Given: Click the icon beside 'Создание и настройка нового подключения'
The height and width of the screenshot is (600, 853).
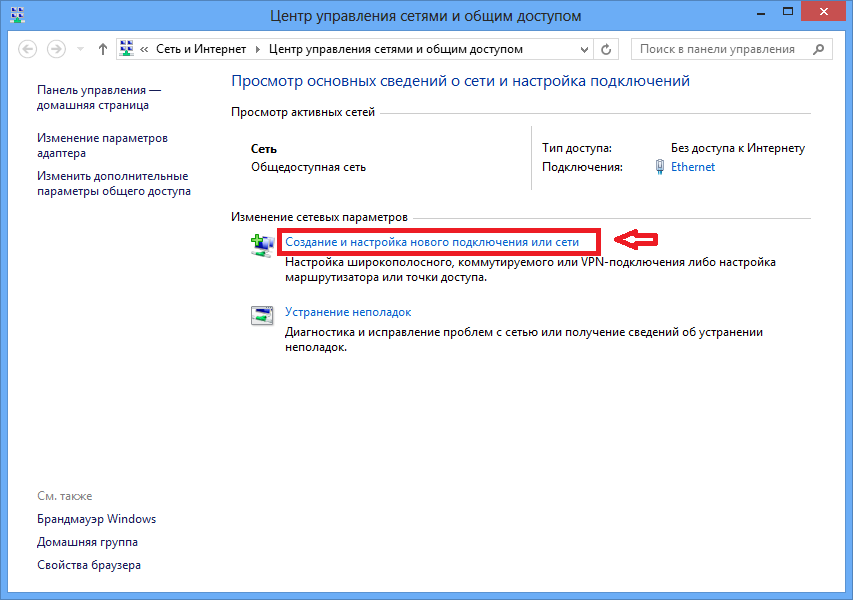Looking at the screenshot, I should coord(261,244).
